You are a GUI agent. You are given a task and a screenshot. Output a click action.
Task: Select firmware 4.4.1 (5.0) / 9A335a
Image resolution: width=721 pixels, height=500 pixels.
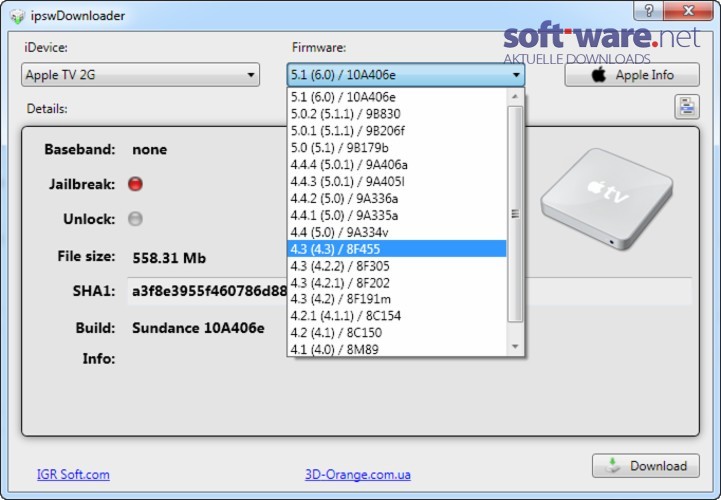397,215
